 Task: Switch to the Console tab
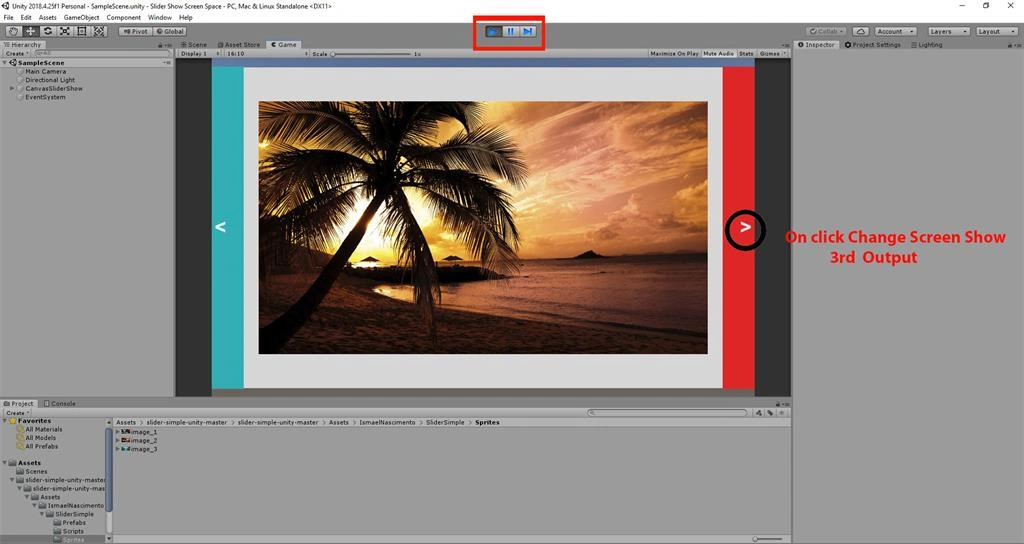pos(59,404)
